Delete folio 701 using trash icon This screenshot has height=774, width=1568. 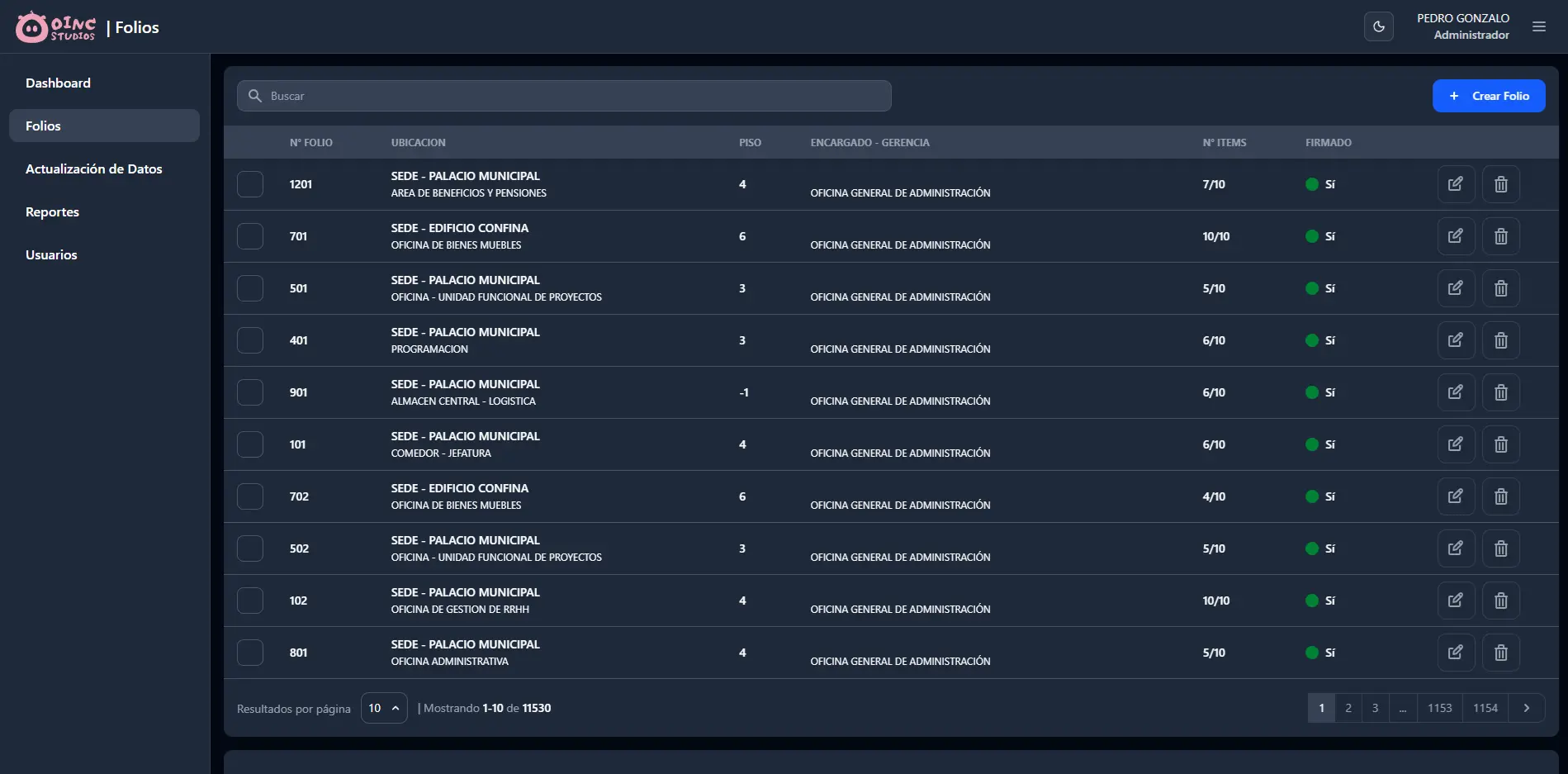1500,236
